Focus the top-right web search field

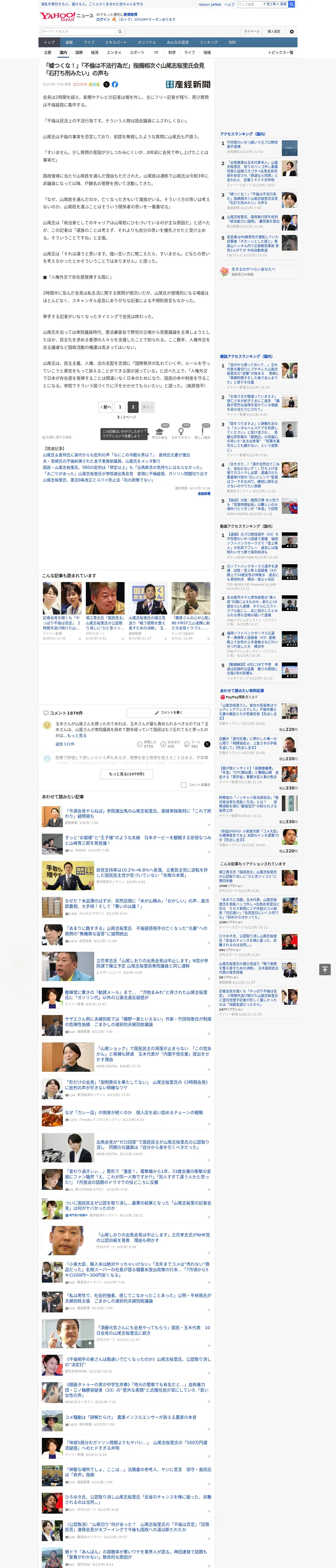click(250, 4)
